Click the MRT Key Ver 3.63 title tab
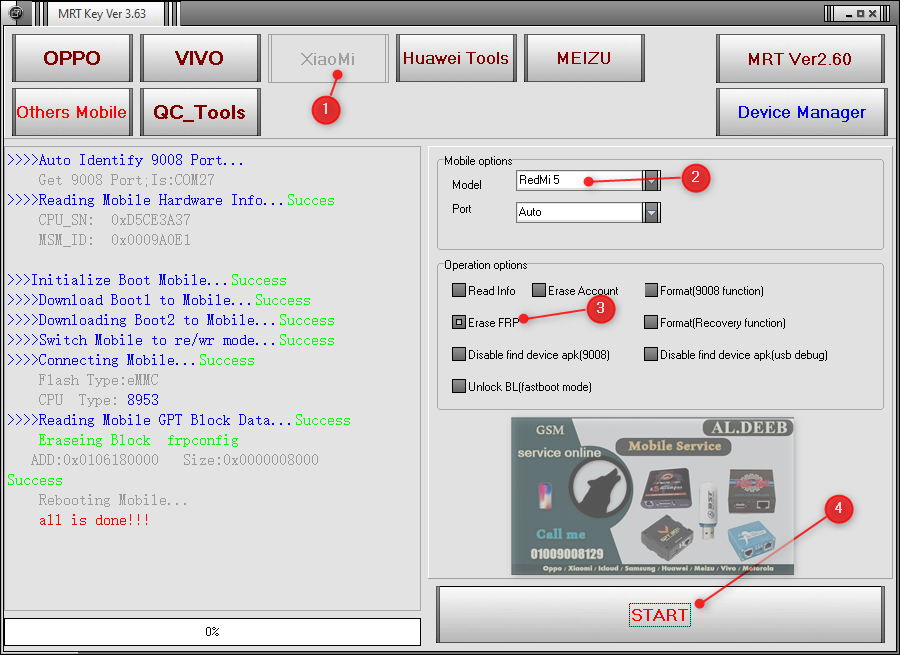This screenshot has width=900, height=655. (102, 14)
